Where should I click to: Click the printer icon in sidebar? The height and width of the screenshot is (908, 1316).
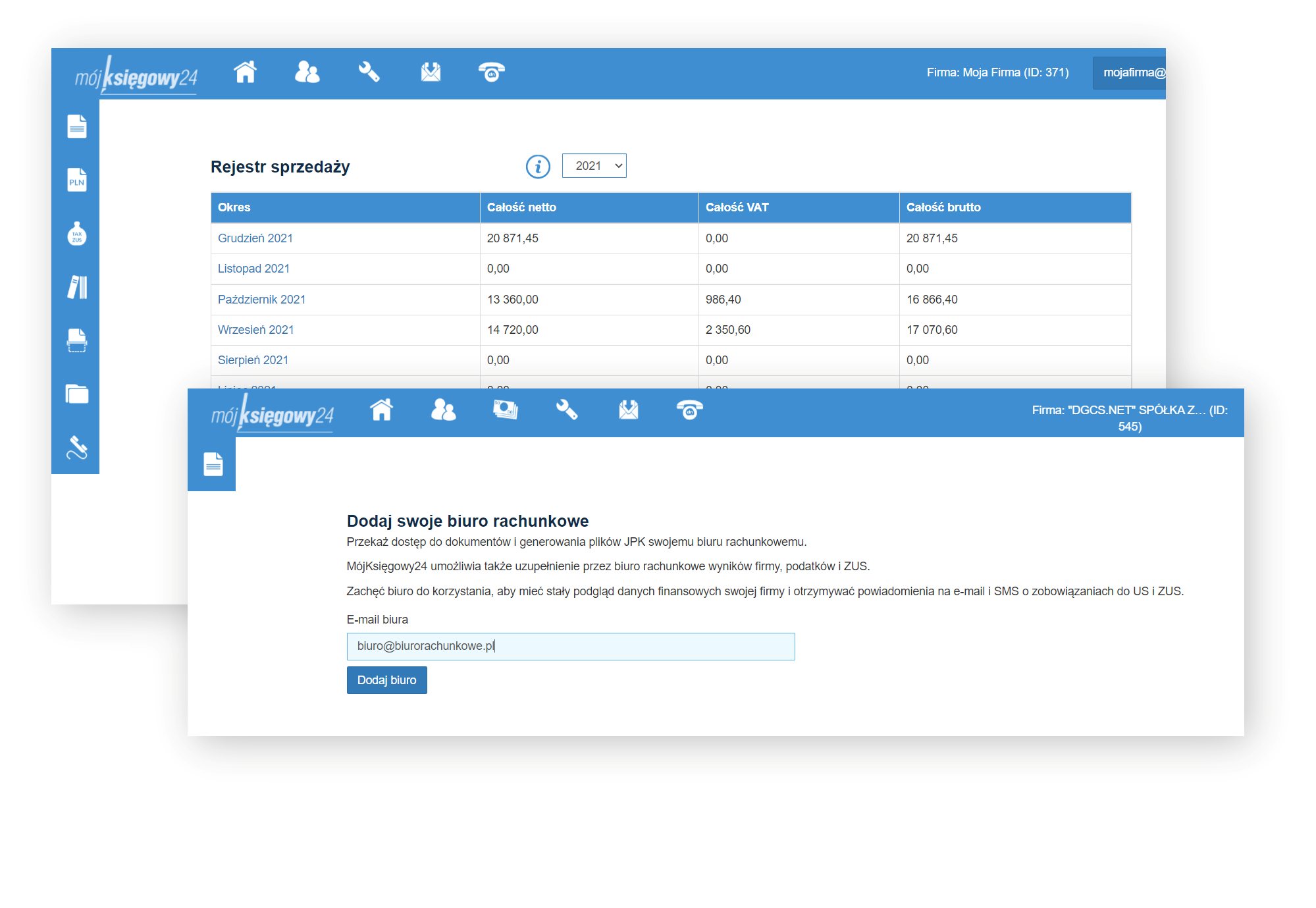[77, 340]
